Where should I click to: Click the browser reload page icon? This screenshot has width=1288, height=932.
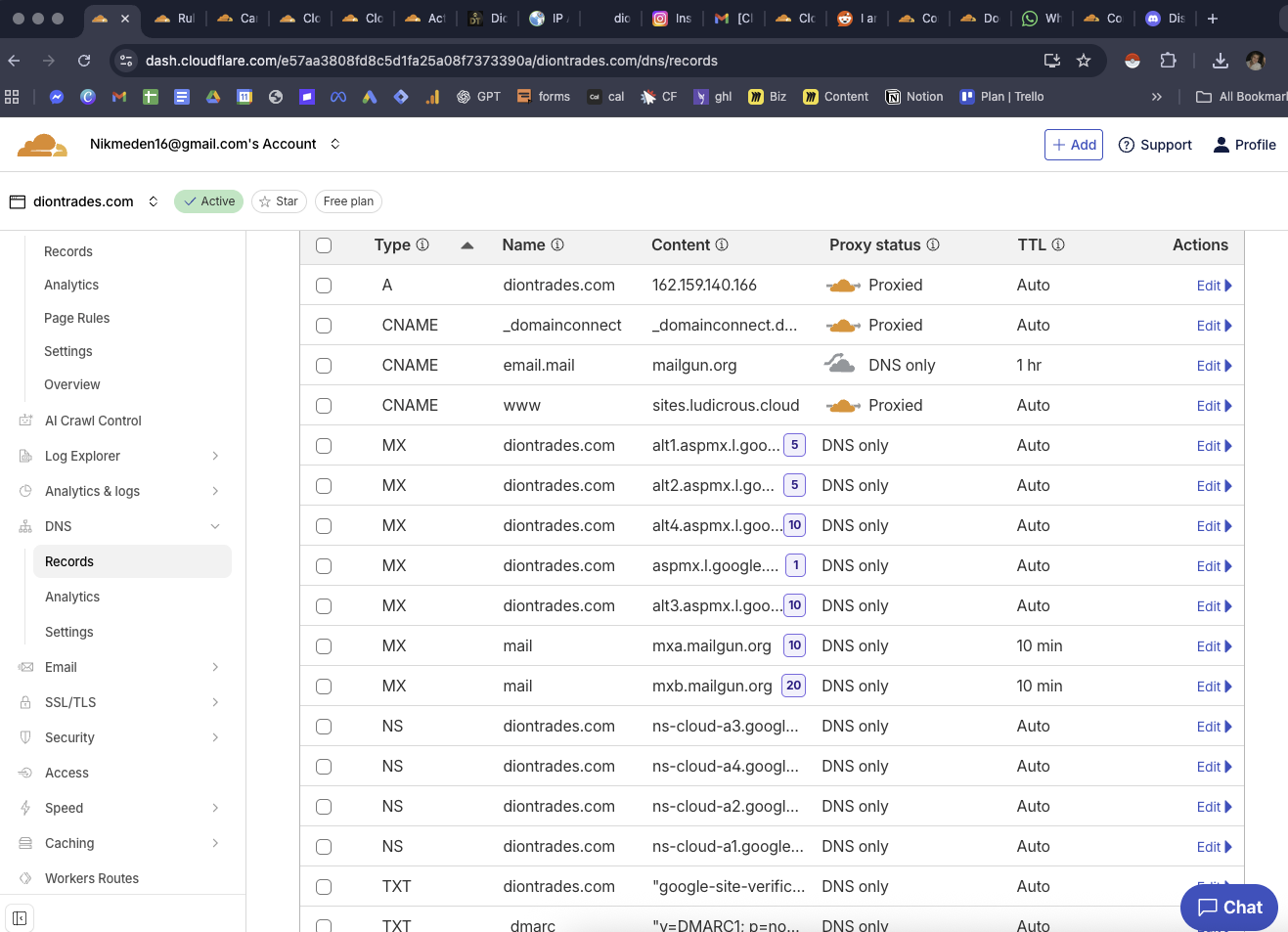tap(84, 61)
